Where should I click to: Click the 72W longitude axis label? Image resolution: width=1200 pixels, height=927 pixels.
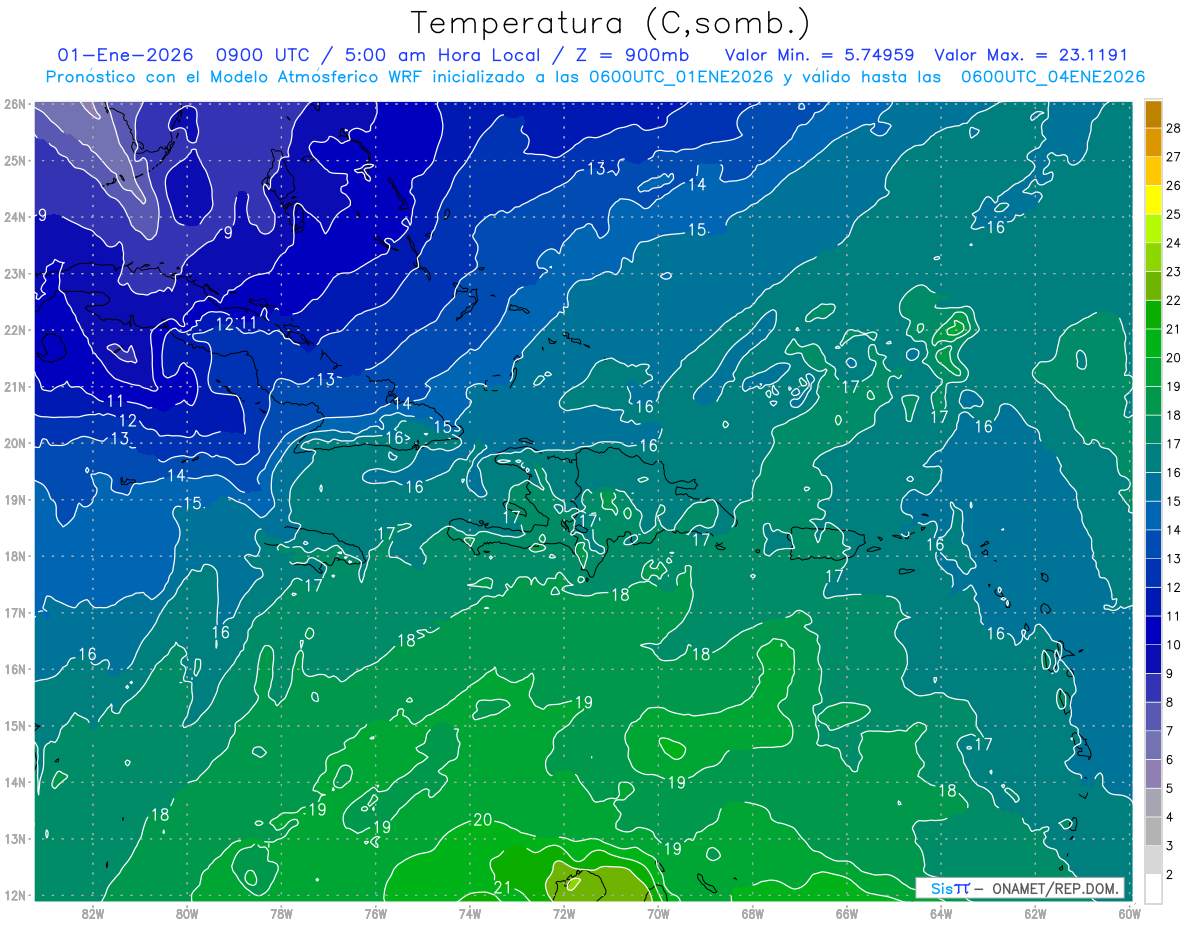point(564,914)
